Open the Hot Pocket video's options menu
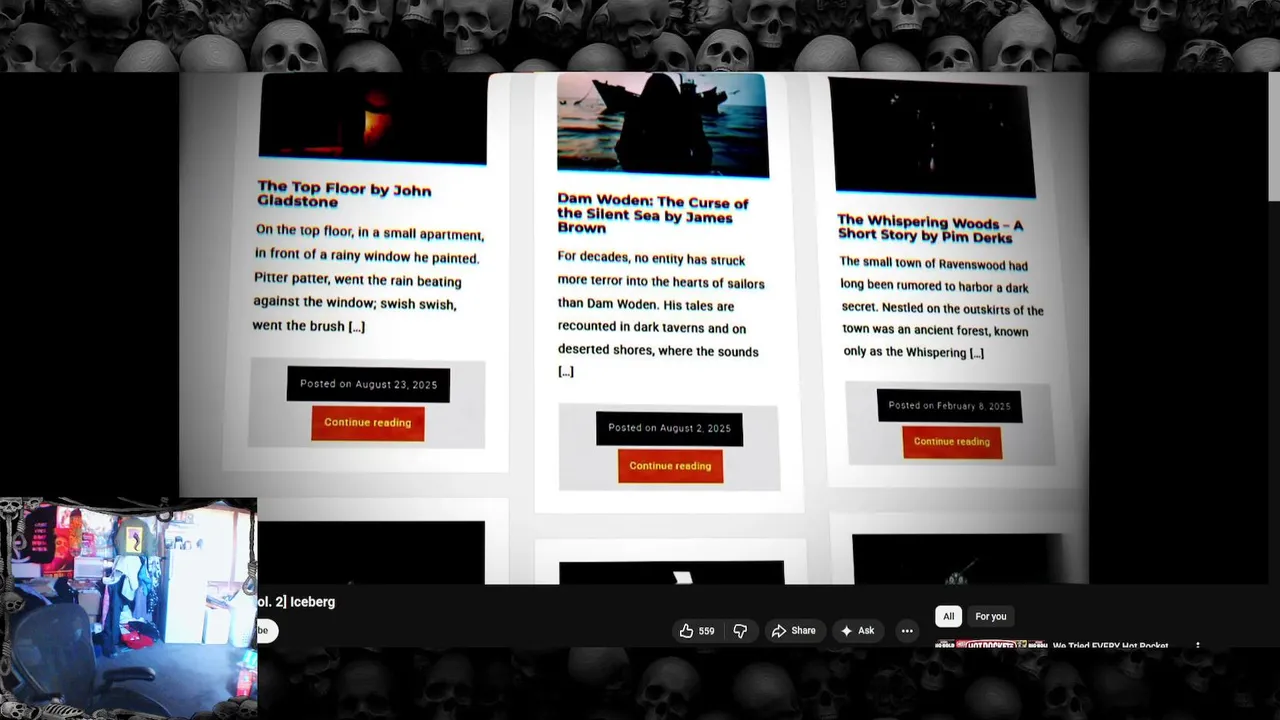This screenshot has height=720, width=1280. (1198, 646)
